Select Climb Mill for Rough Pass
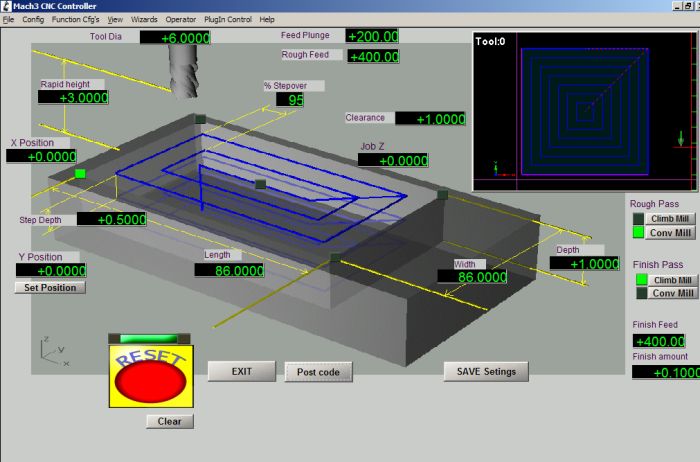 670,219
